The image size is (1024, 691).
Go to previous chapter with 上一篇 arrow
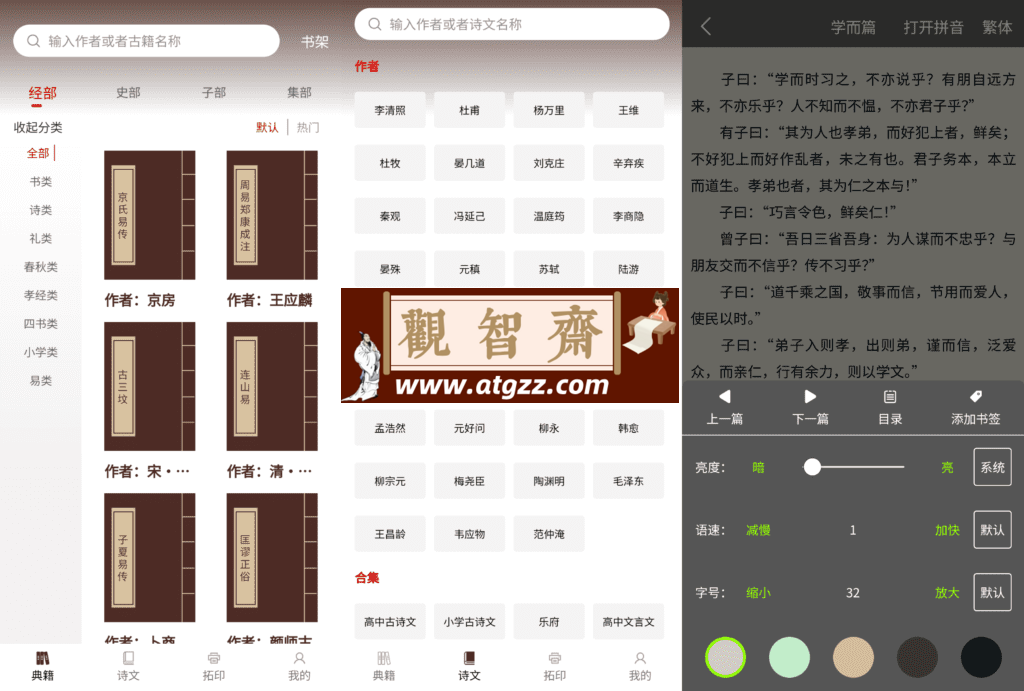tap(724, 396)
